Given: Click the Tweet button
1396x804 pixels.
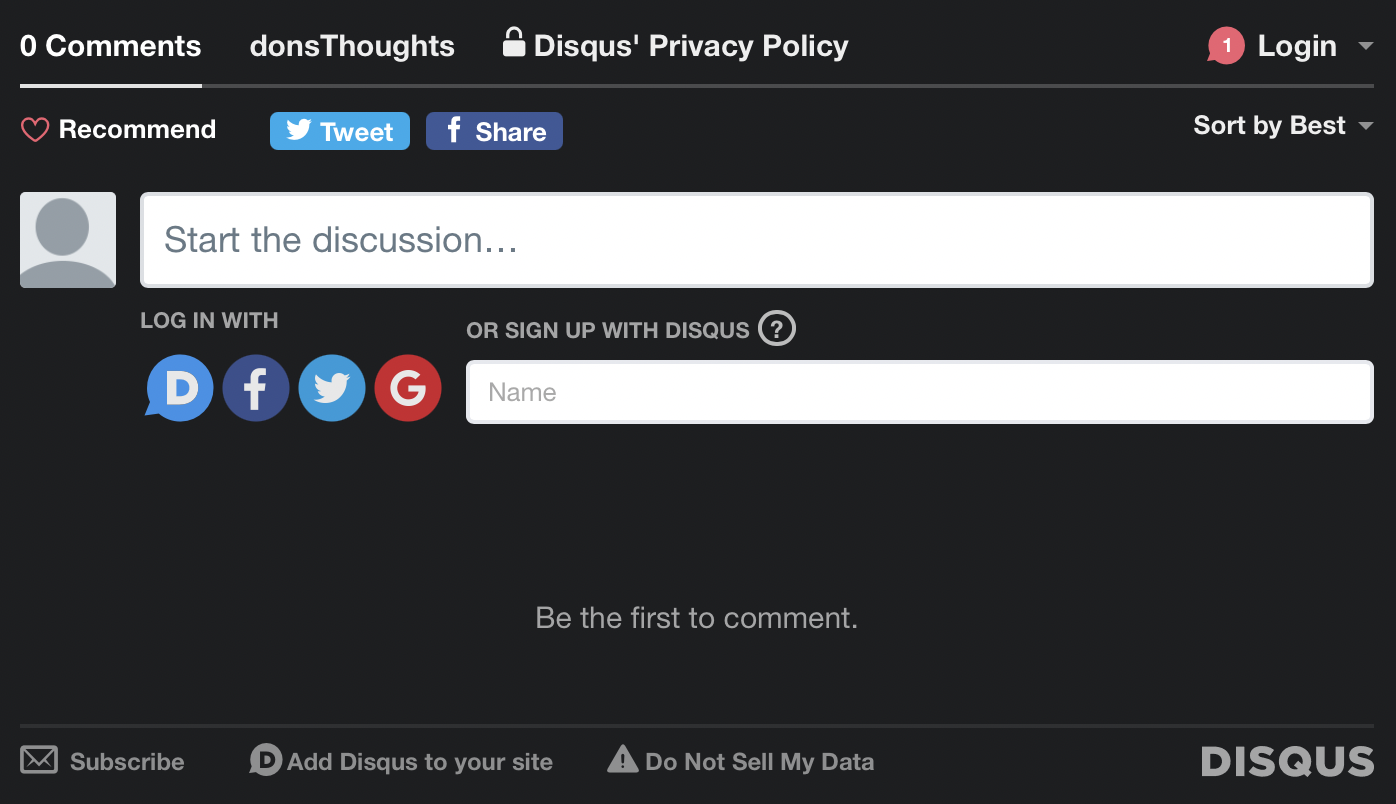Looking at the screenshot, I should tap(340, 131).
